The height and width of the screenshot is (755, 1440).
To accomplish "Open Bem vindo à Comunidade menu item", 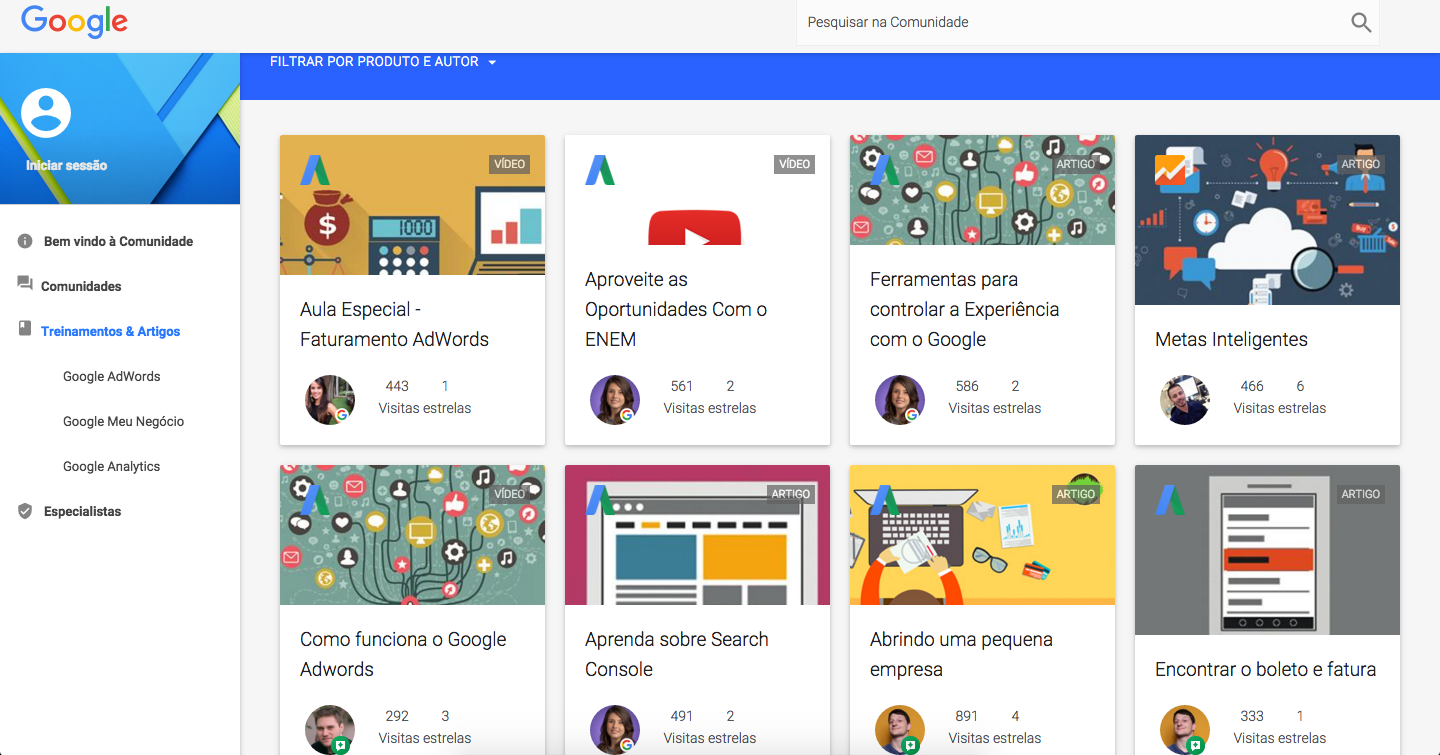I will [x=120, y=241].
